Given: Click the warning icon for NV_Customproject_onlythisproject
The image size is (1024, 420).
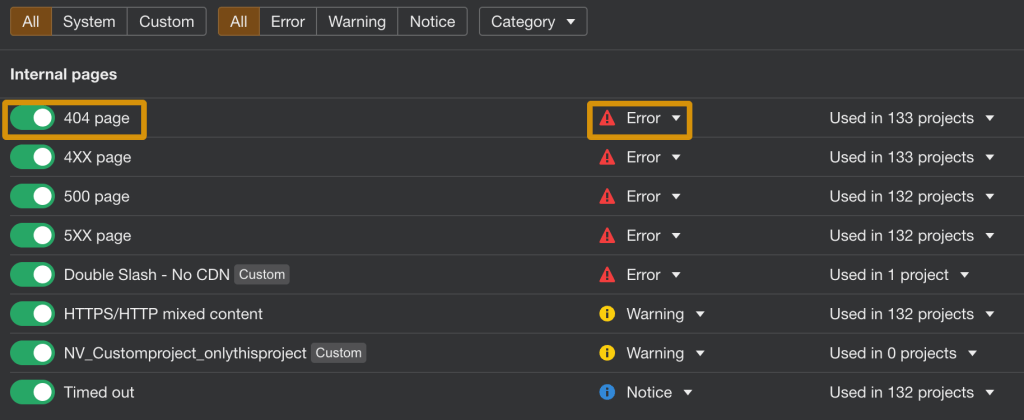Looking at the screenshot, I should tap(606, 353).
